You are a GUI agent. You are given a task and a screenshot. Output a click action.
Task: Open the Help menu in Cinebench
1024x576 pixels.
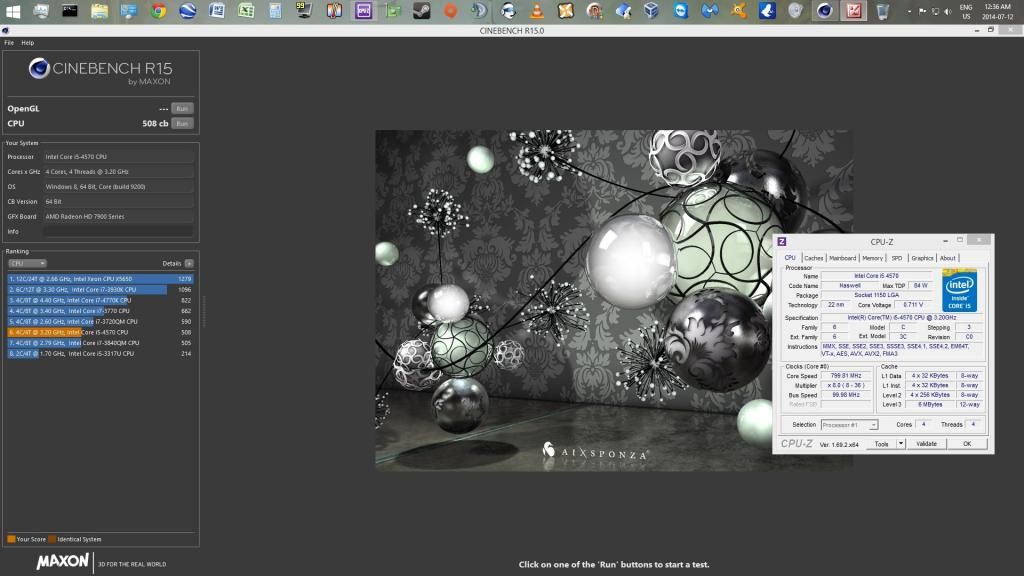pyautogui.click(x=28, y=43)
